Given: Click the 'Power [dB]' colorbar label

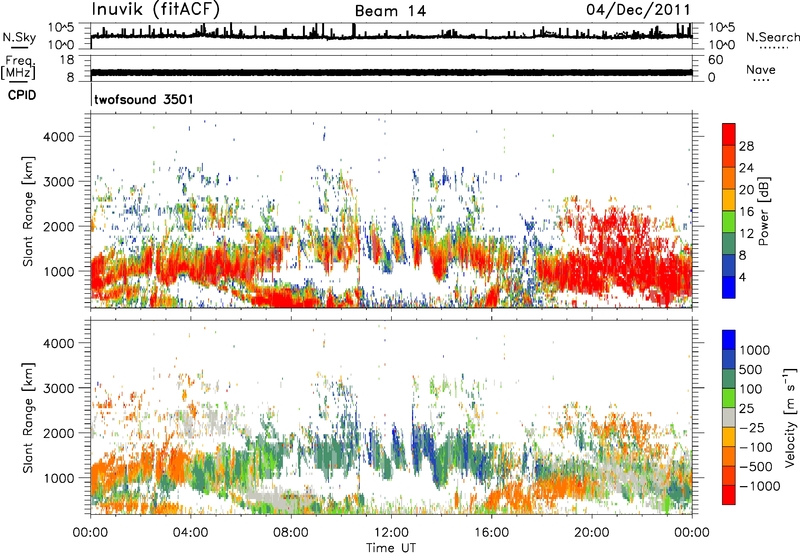Looking at the screenshot, I should pyautogui.click(x=764, y=211).
